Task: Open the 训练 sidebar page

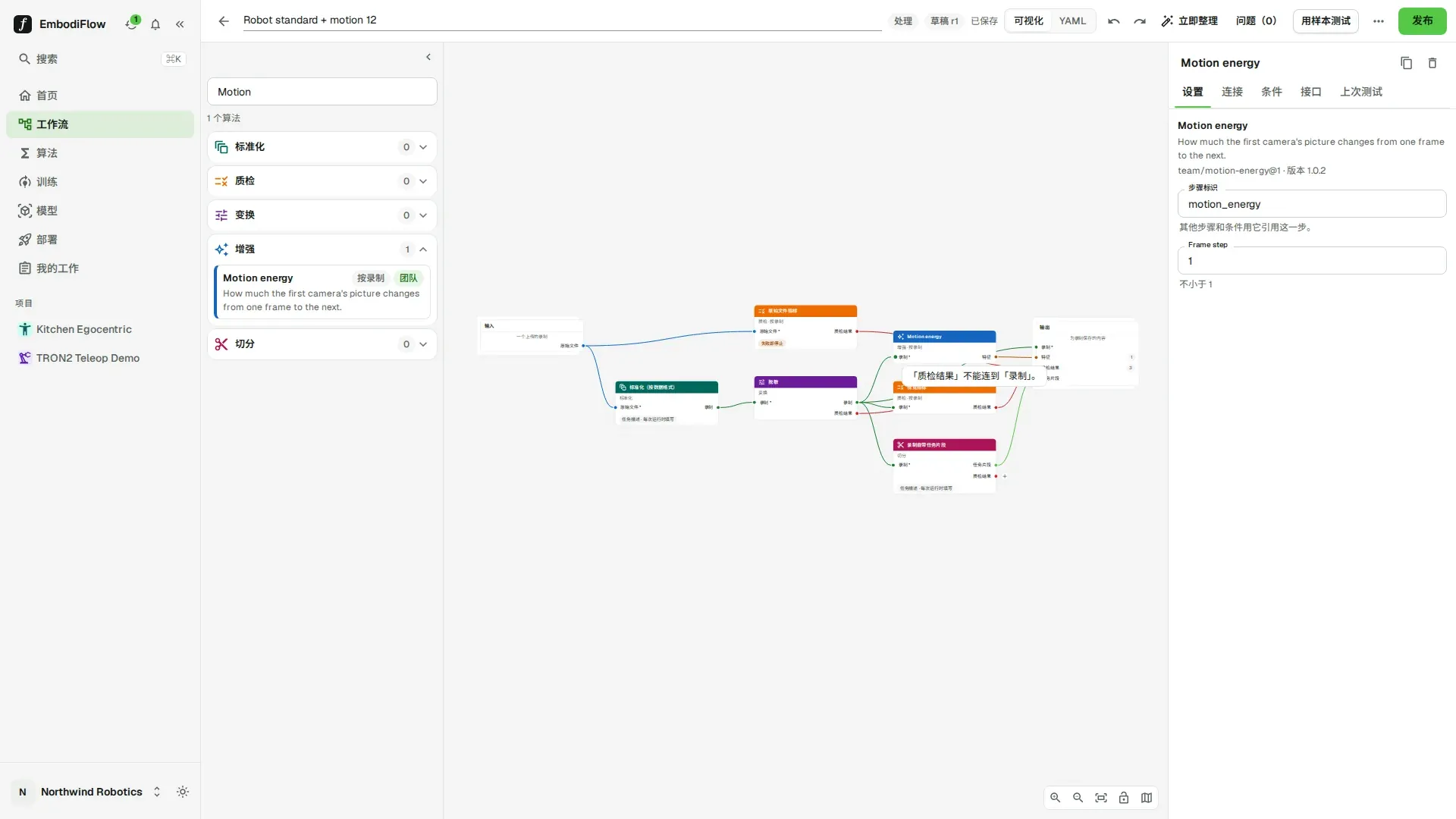Action: 100,182
